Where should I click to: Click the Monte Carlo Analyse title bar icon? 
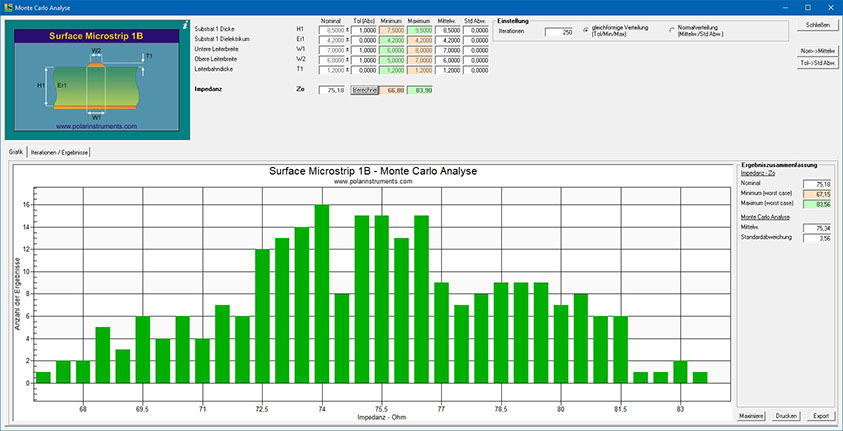tap(8, 7)
